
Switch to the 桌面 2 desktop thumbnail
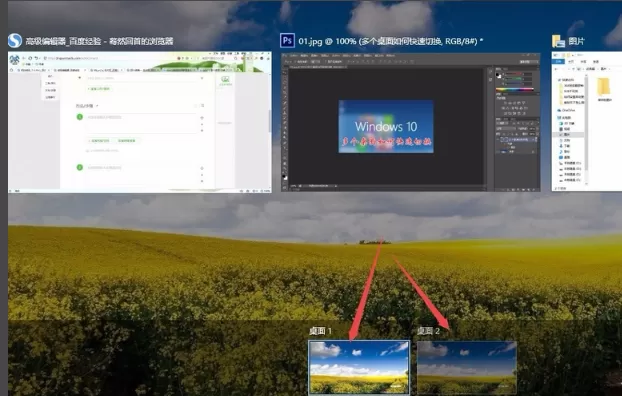click(466, 367)
